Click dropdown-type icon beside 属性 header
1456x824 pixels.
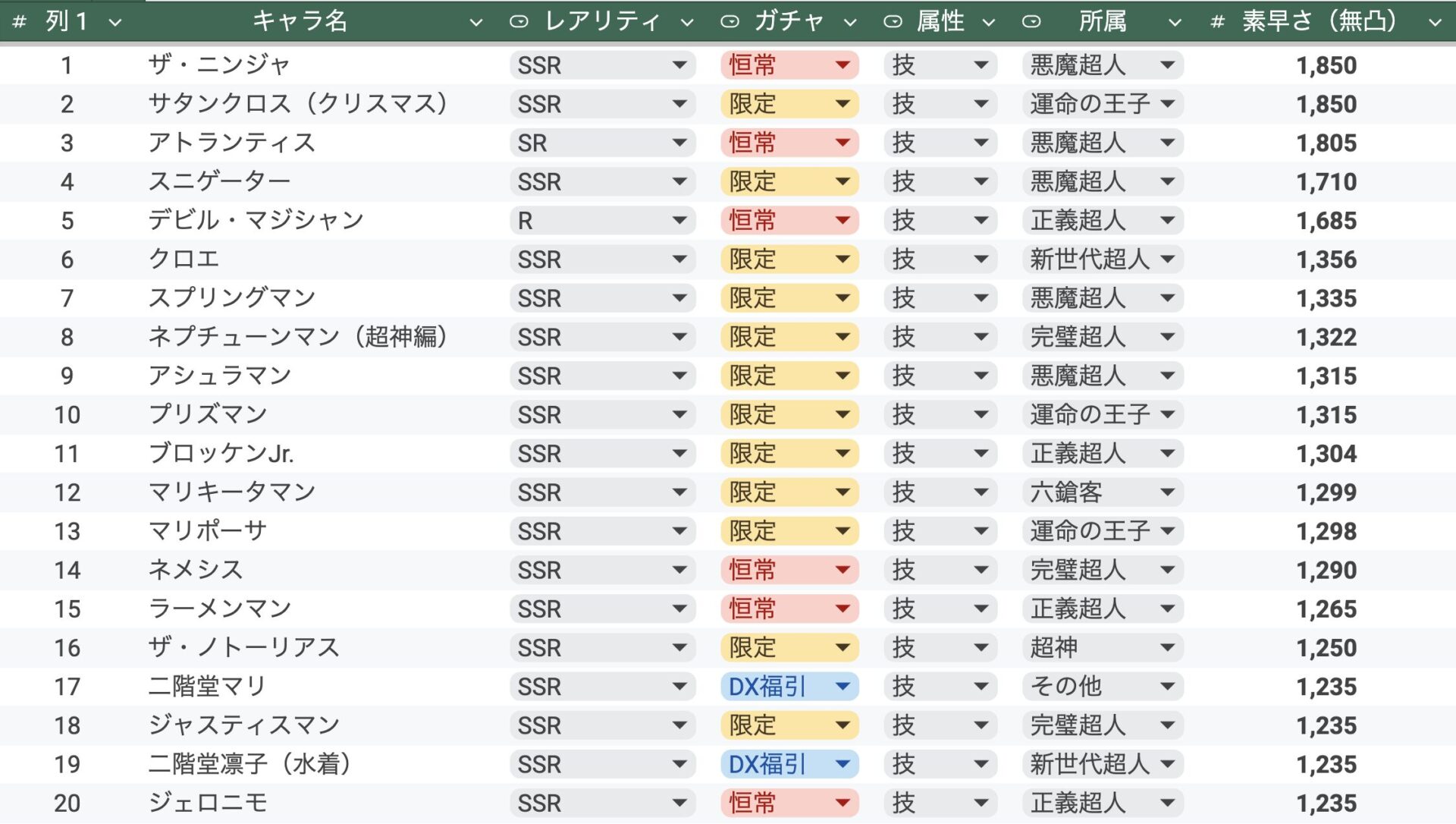click(x=893, y=22)
